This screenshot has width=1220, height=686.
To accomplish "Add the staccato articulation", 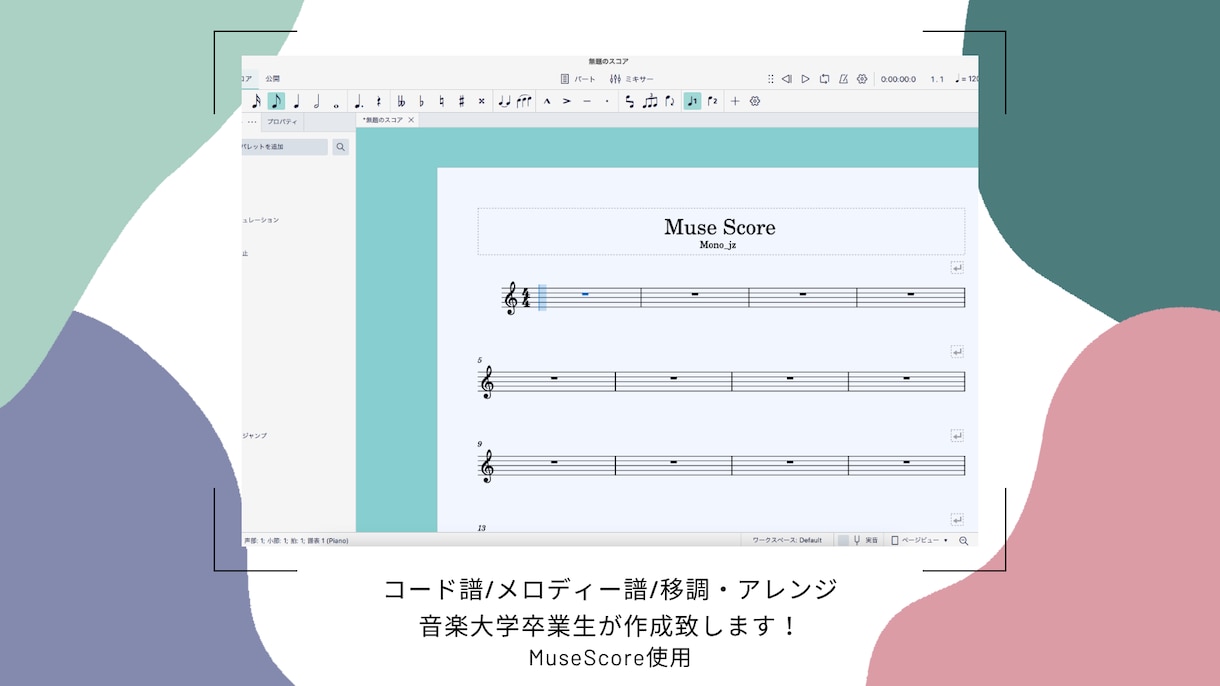I will pyautogui.click(x=607, y=101).
